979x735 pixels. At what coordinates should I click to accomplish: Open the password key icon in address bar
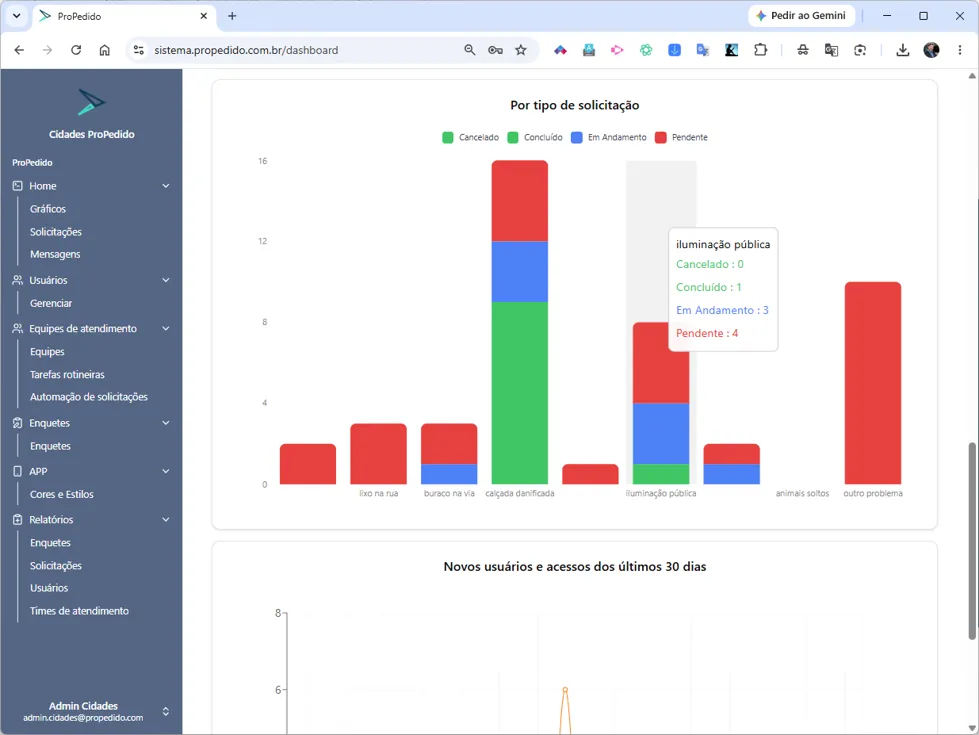(495, 50)
